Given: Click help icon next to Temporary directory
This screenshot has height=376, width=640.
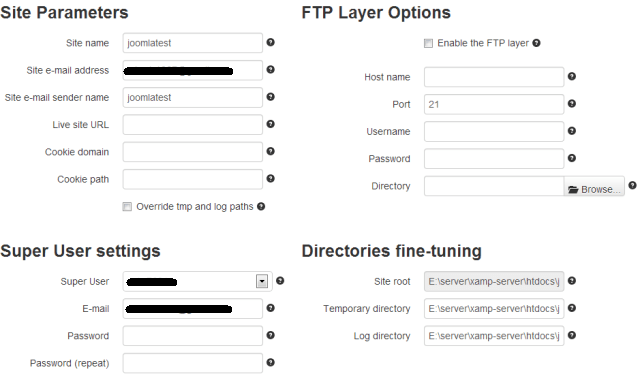Looking at the screenshot, I should (571, 308).
